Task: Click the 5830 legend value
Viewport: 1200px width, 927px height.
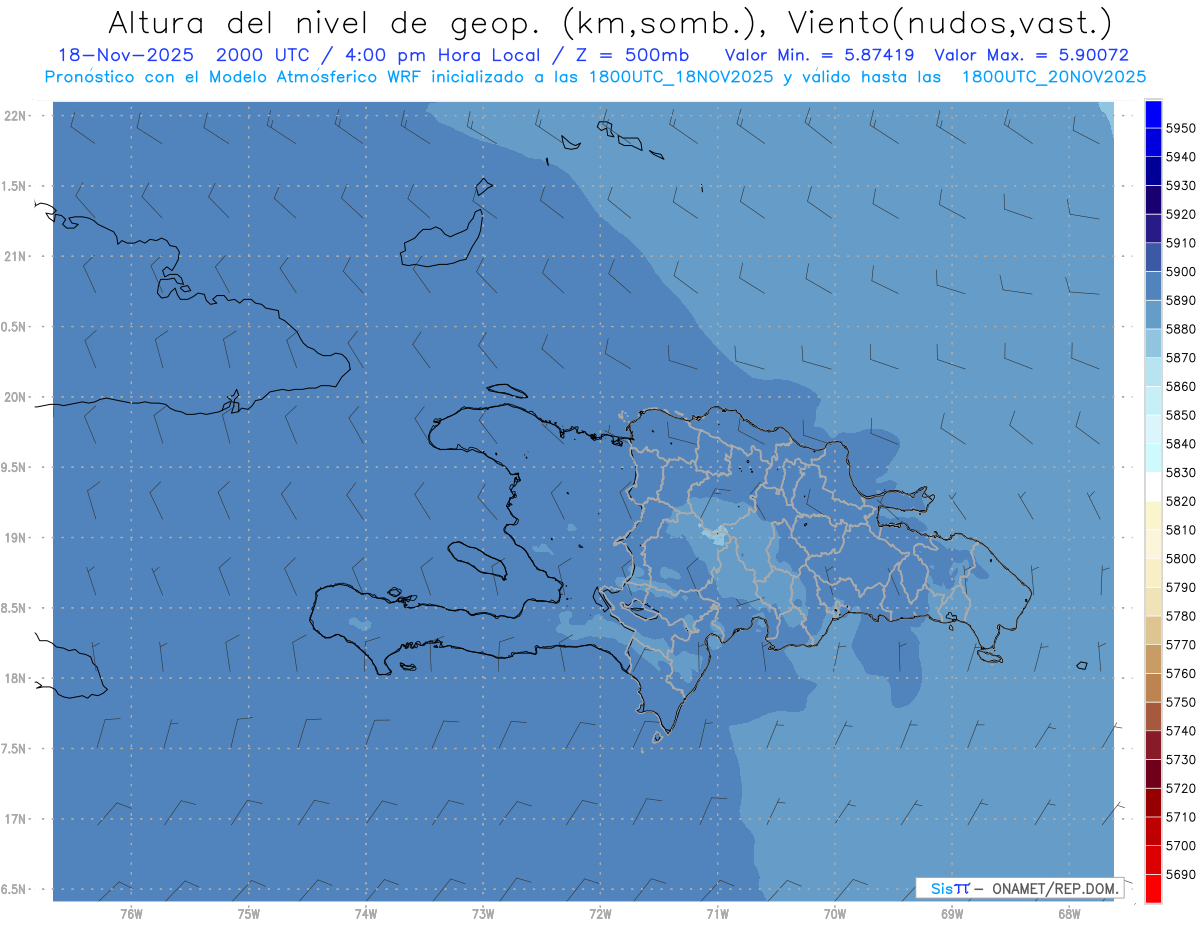Action: [x=1180, y=472]
